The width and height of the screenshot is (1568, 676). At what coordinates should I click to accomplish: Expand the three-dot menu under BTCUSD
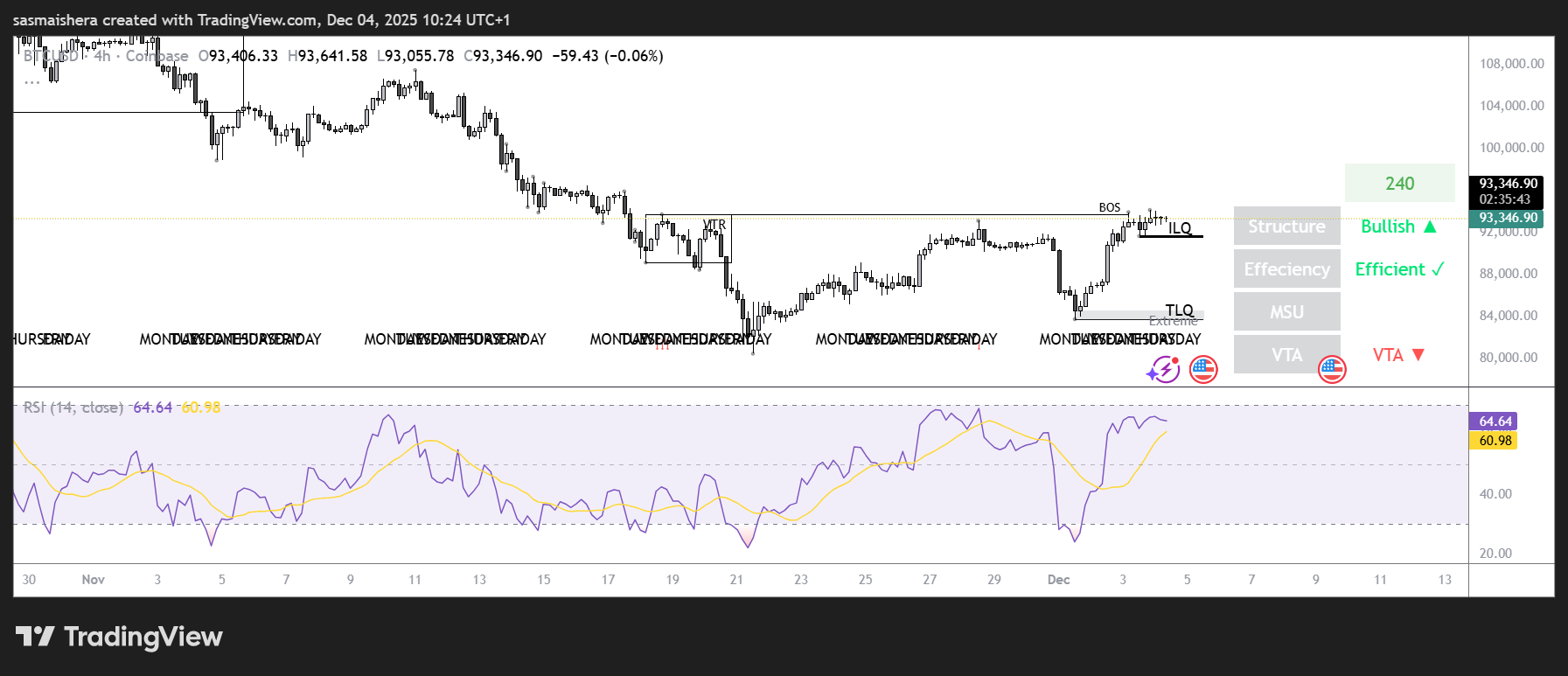click(31, 81)
